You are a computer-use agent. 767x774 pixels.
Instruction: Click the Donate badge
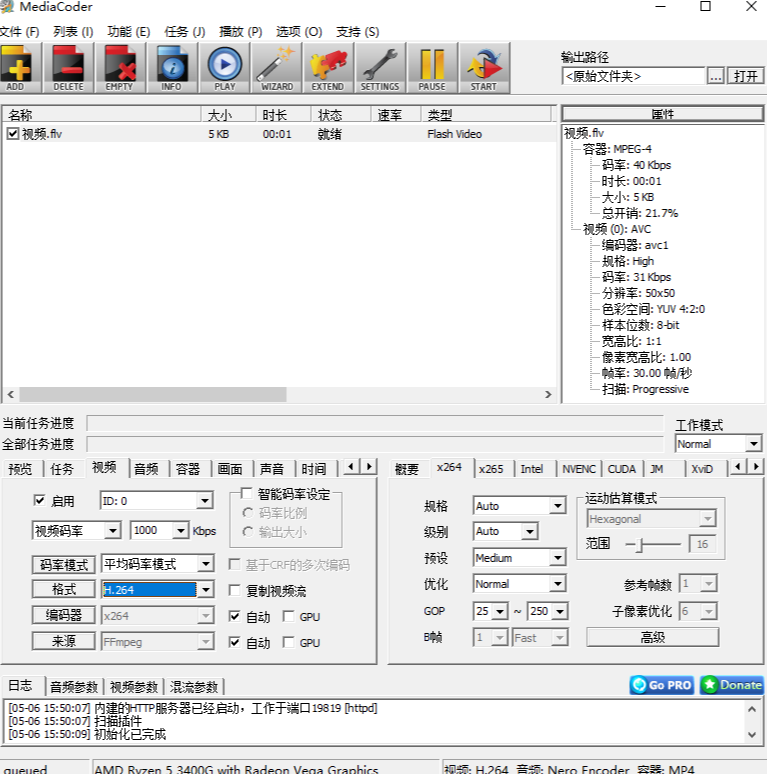[x=732, y=685]
